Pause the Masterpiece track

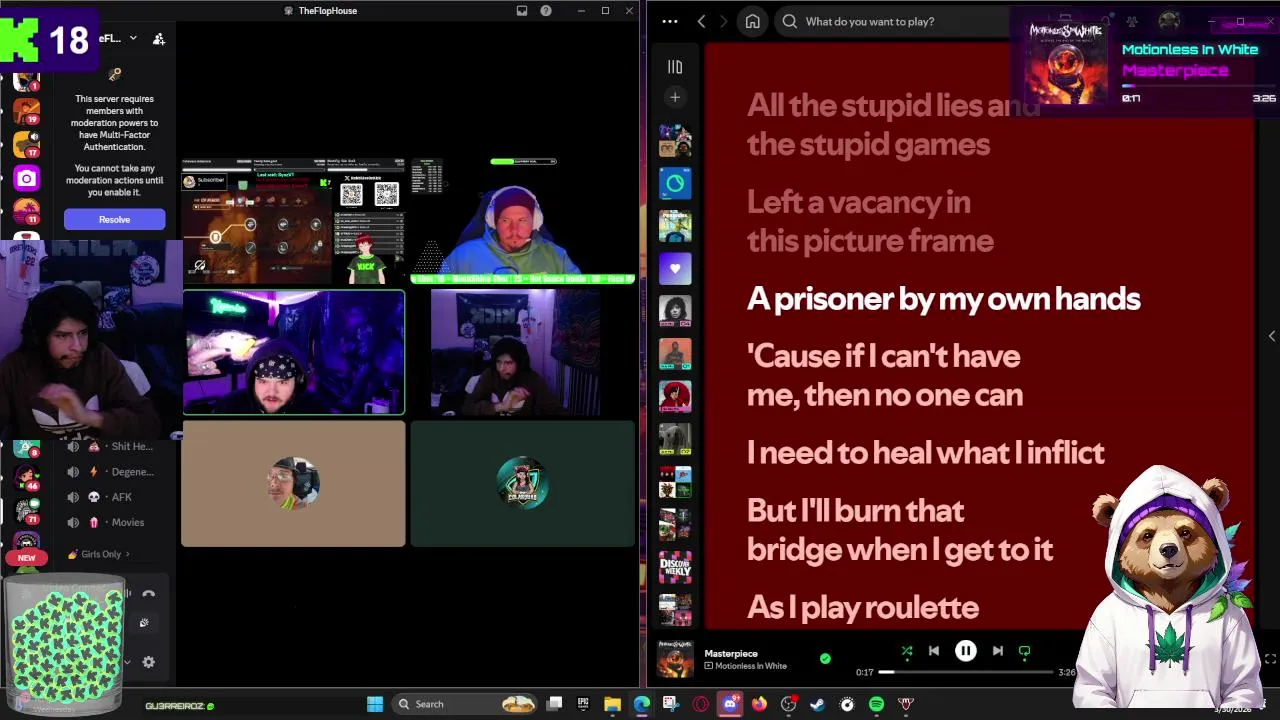[x=966, y=651]
